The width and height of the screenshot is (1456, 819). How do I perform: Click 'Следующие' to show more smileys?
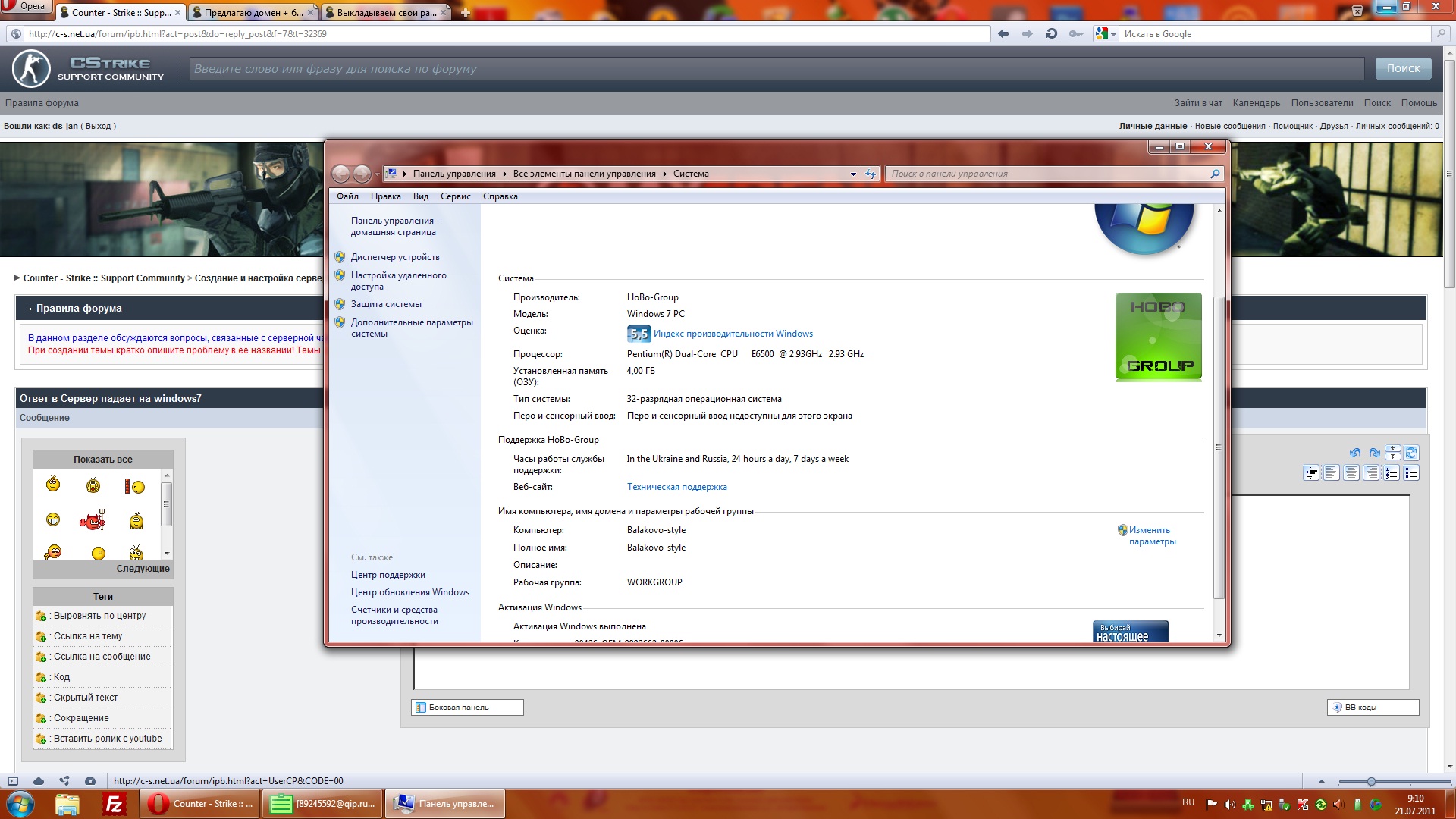[143, 569]
